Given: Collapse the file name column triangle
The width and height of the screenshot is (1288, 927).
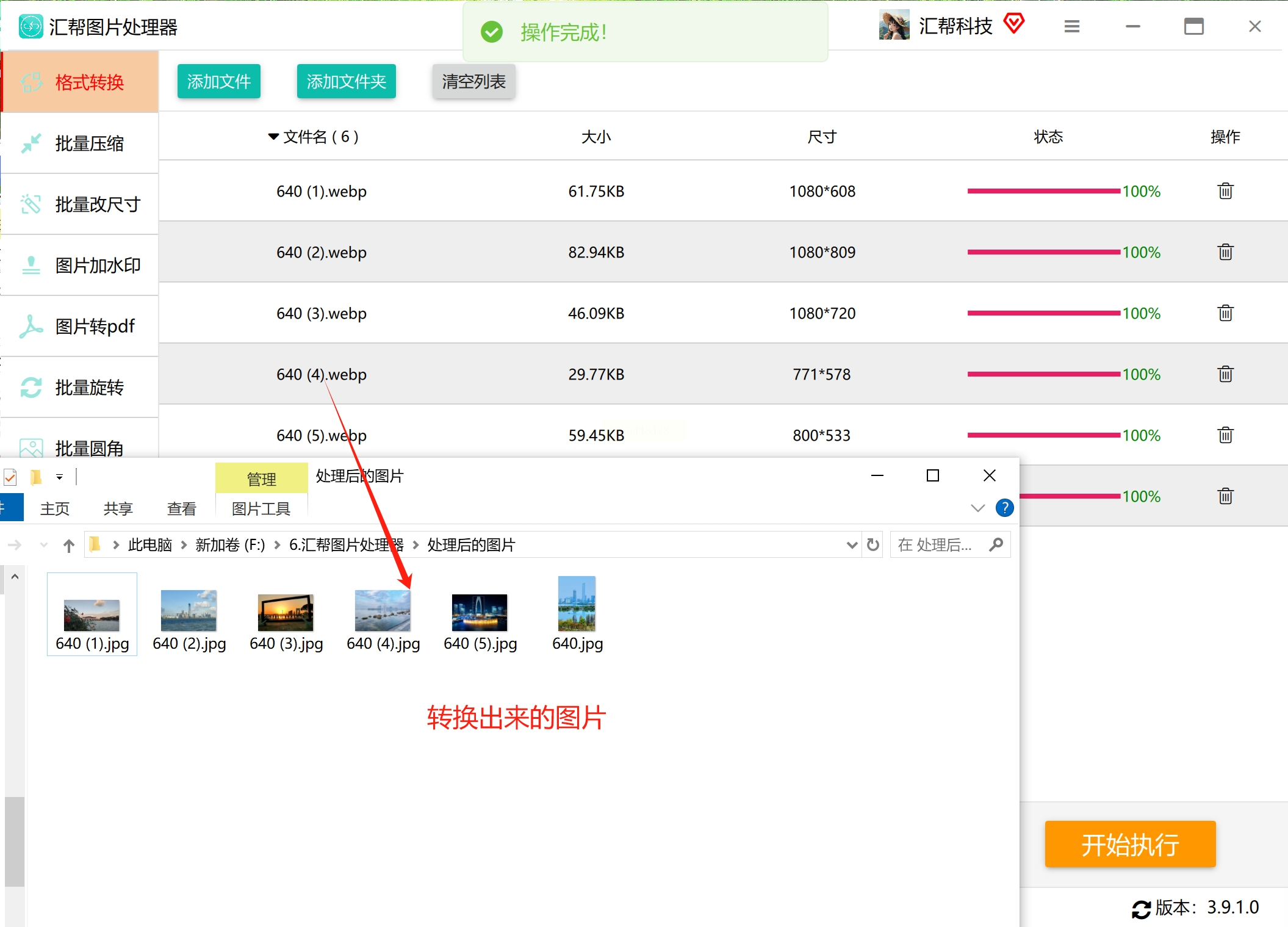Looking at the screenshot, I should click(273, 137).
